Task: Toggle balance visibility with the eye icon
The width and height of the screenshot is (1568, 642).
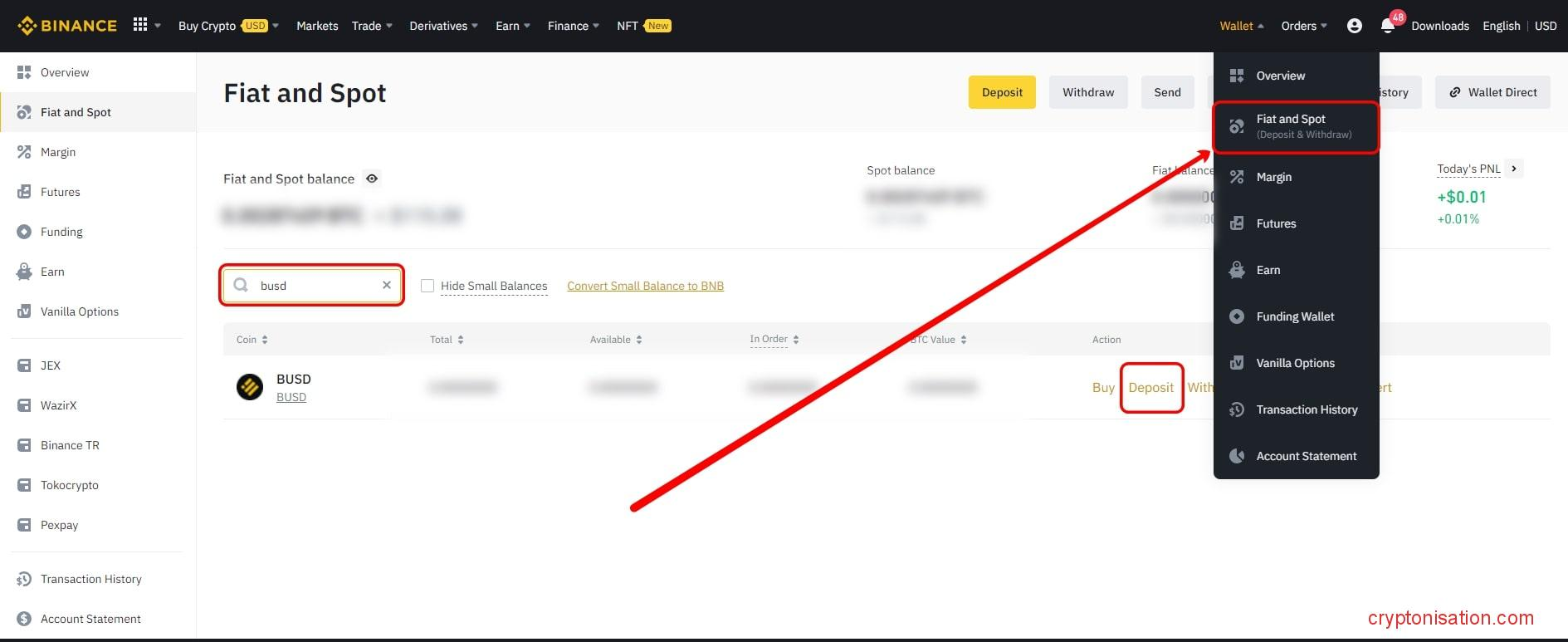Action: click(x=372, y=179)
